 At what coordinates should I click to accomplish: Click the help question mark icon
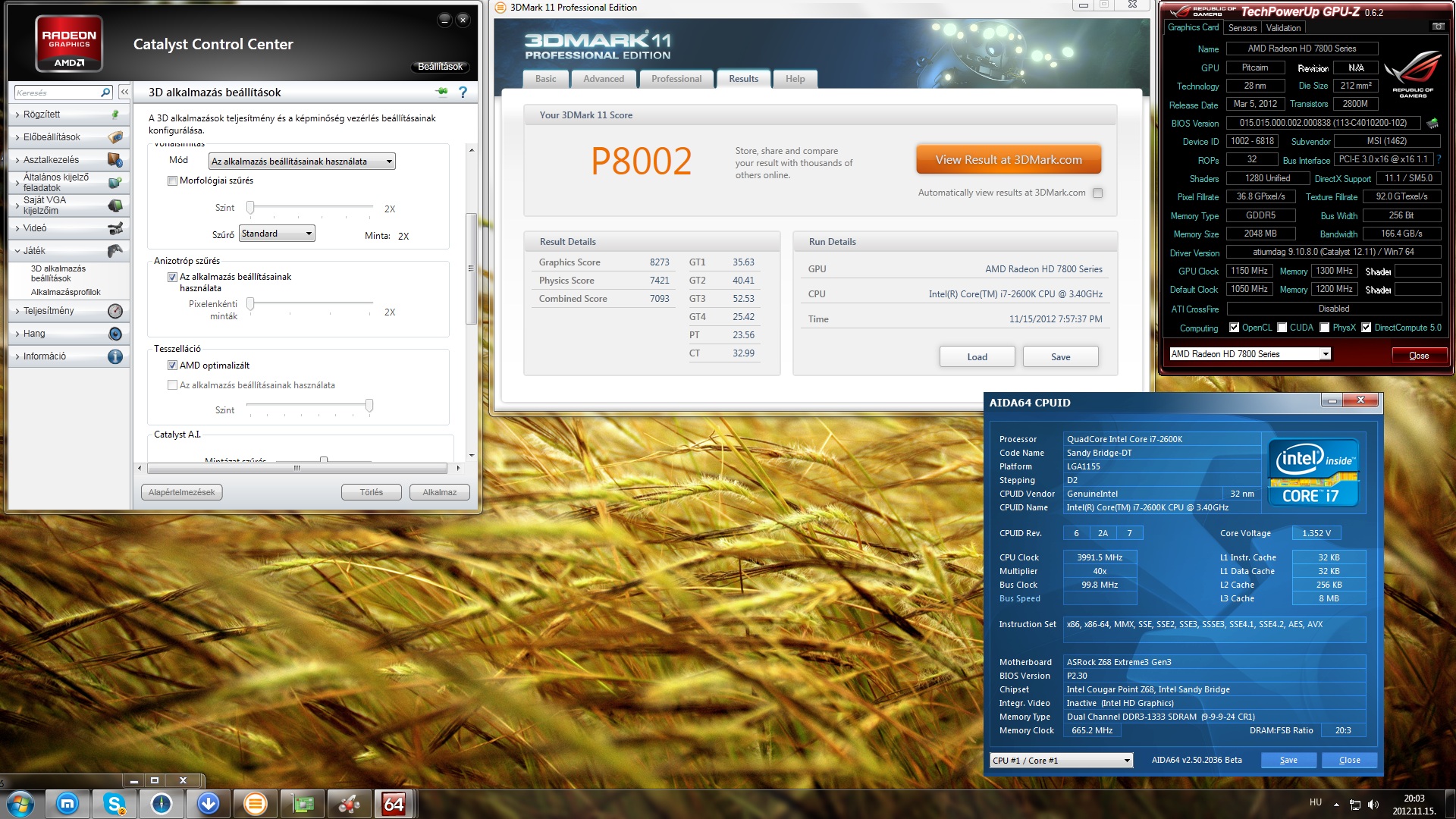point(463,92)
